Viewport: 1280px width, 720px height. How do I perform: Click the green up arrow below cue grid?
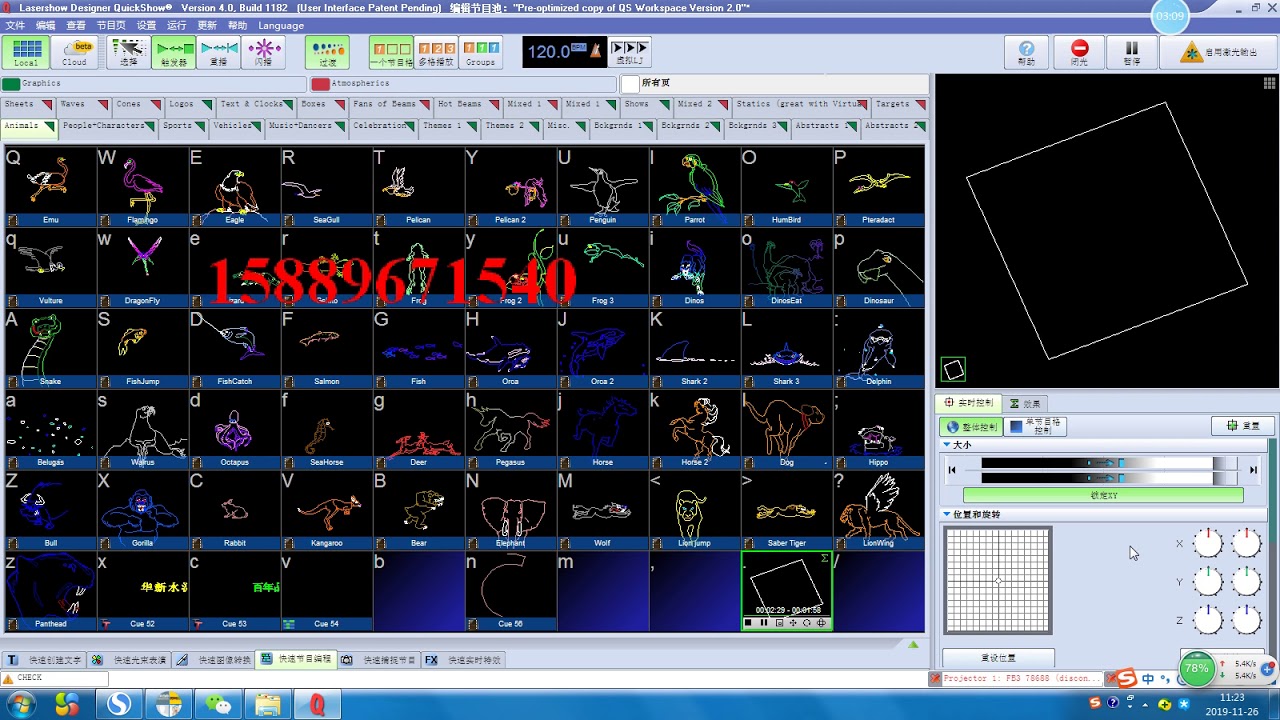[x=913, y=644]
